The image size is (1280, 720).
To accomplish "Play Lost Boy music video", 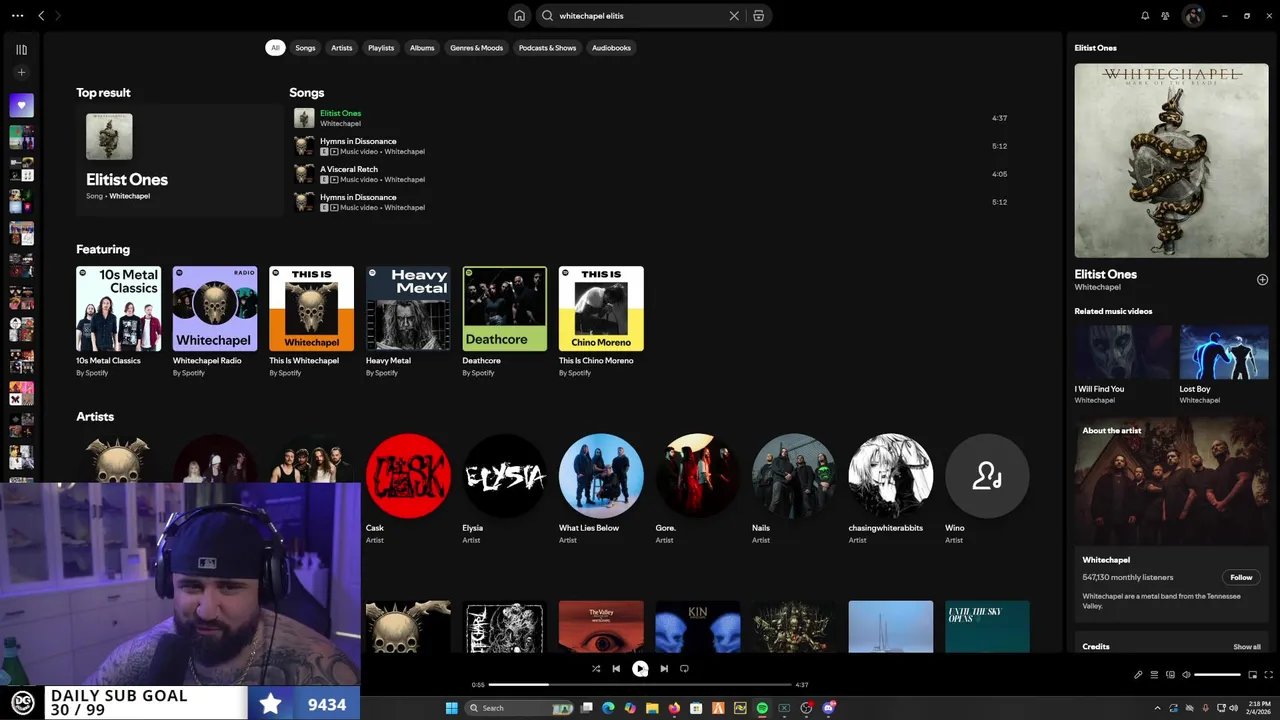I will point(1224,352).
